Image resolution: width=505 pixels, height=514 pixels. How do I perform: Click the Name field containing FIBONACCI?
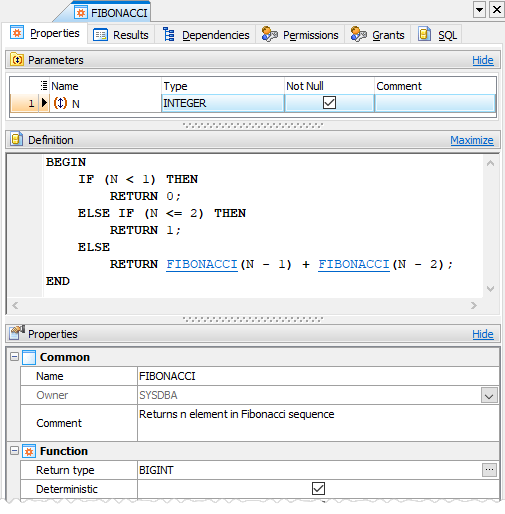tap(318, 376)
